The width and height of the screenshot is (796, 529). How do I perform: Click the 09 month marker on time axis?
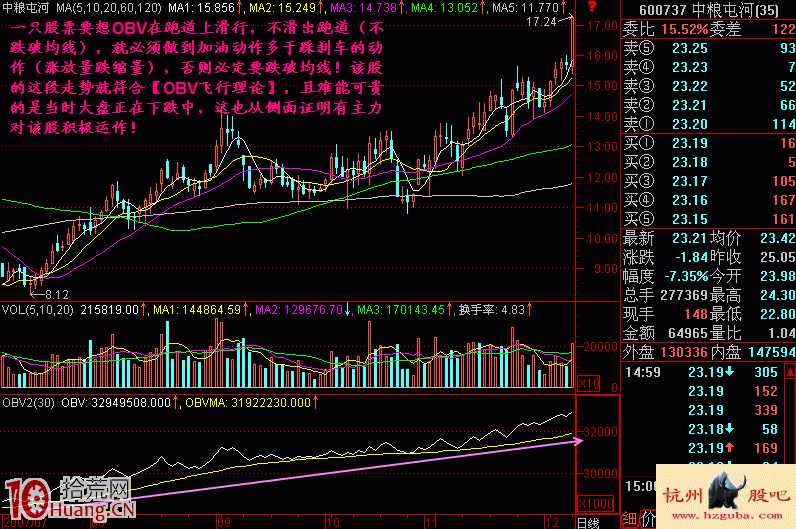[x=224, y=522]
